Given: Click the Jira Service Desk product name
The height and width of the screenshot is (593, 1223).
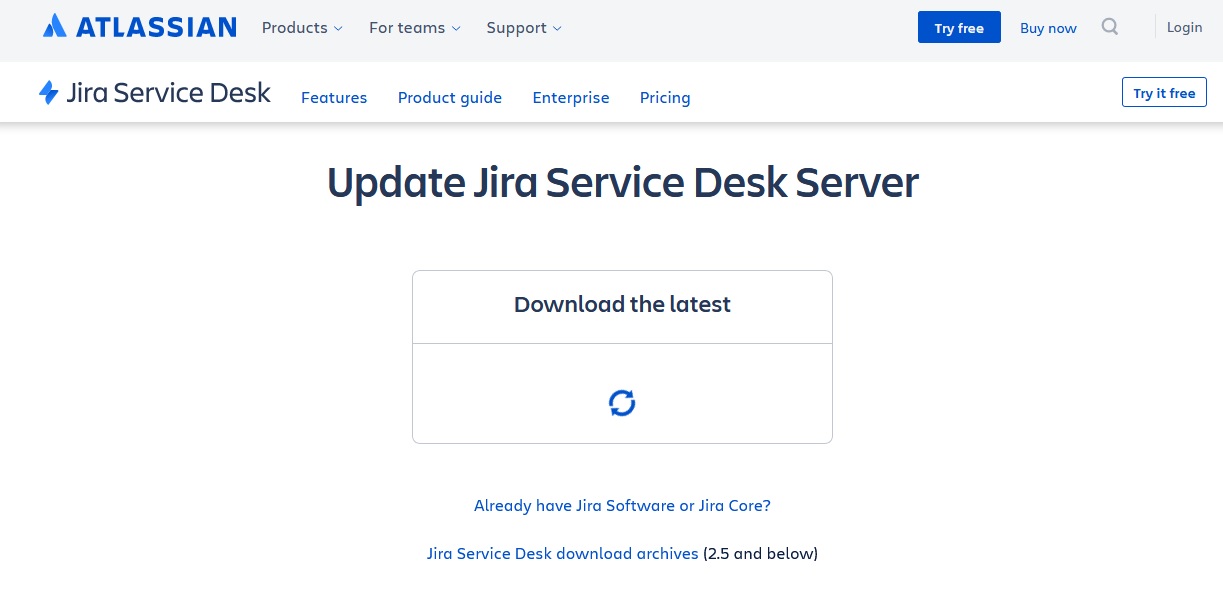Looking at the screenshot, I should tap(168, 93).
